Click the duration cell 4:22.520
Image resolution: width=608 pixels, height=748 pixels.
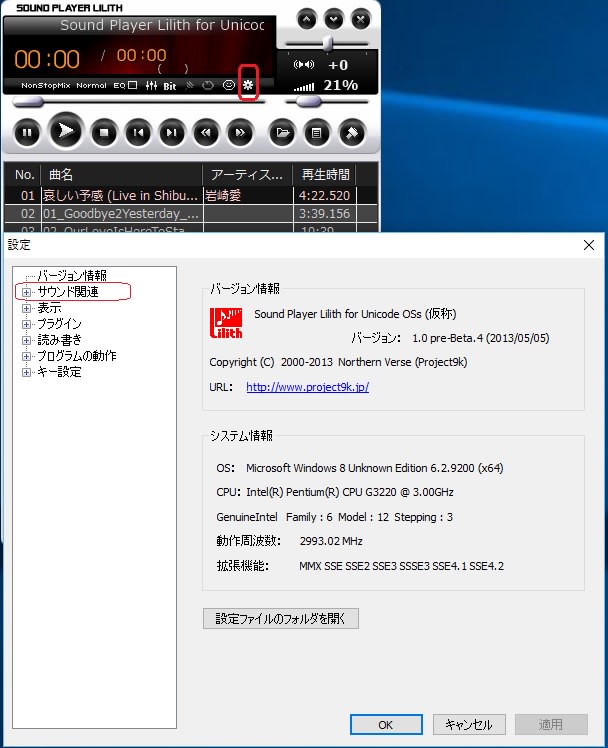tap(324, 196)
